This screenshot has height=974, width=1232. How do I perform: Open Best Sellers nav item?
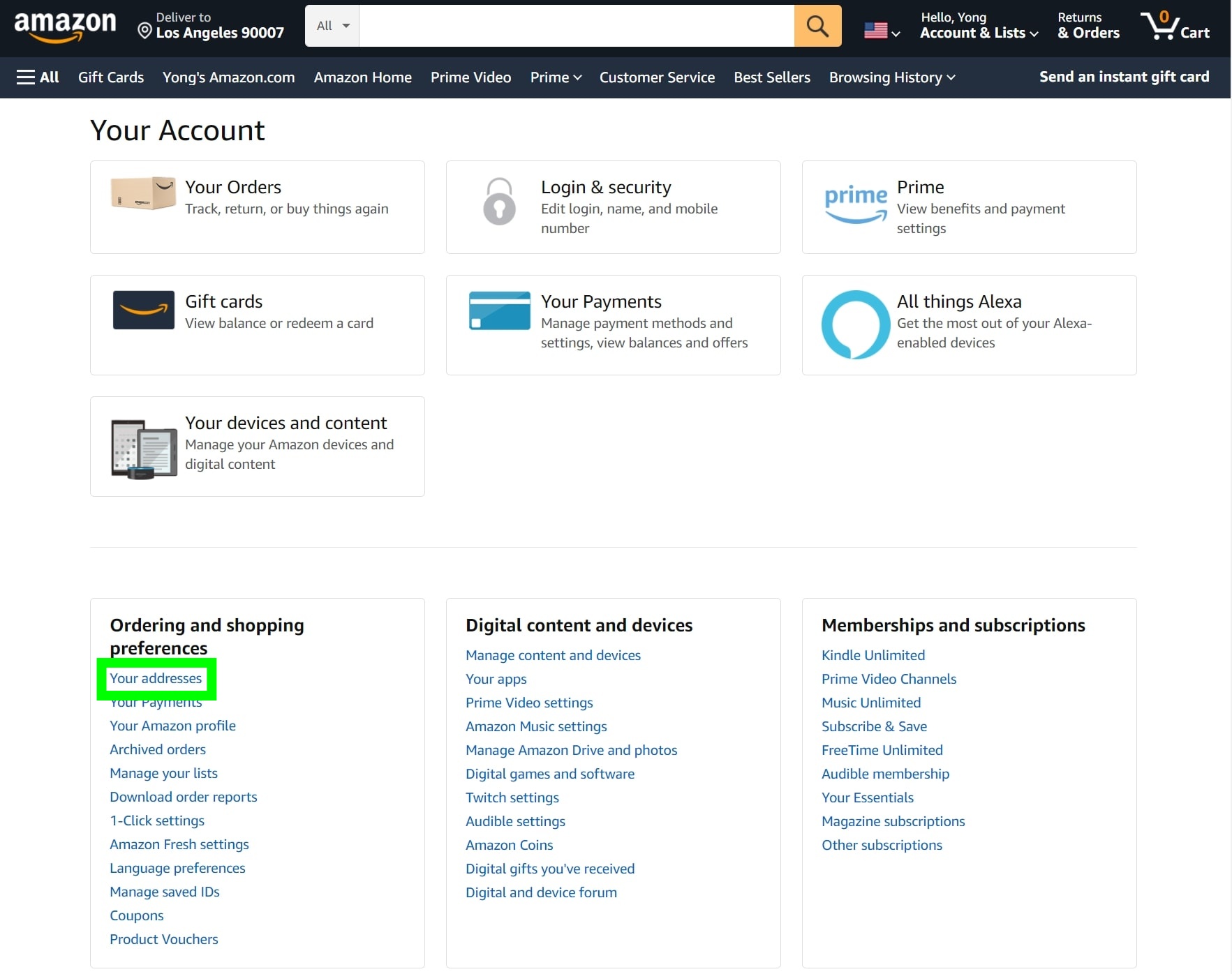point(772,77)
